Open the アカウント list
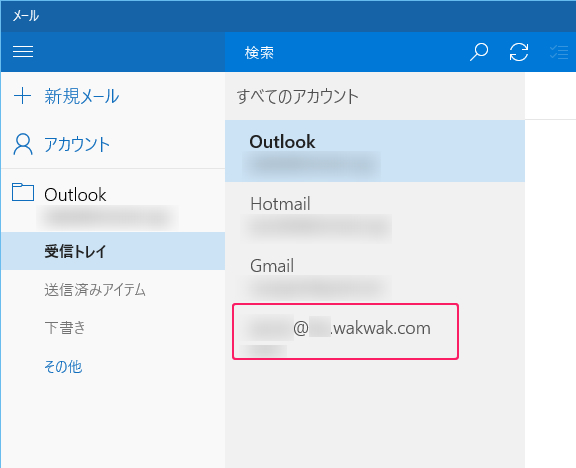 coord(77,144)
